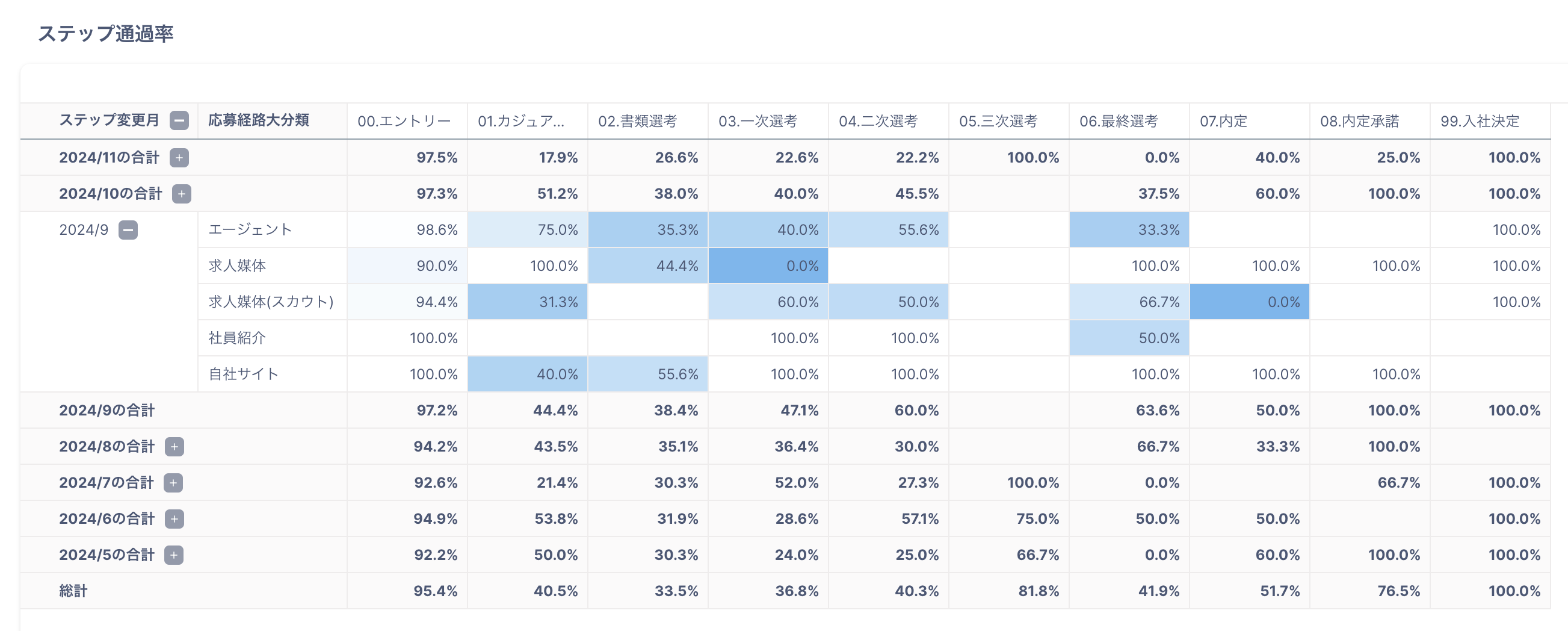Click the 03.一次選考 column header
This screenshot has height=631, width=1568.
[x=758, y=121]
